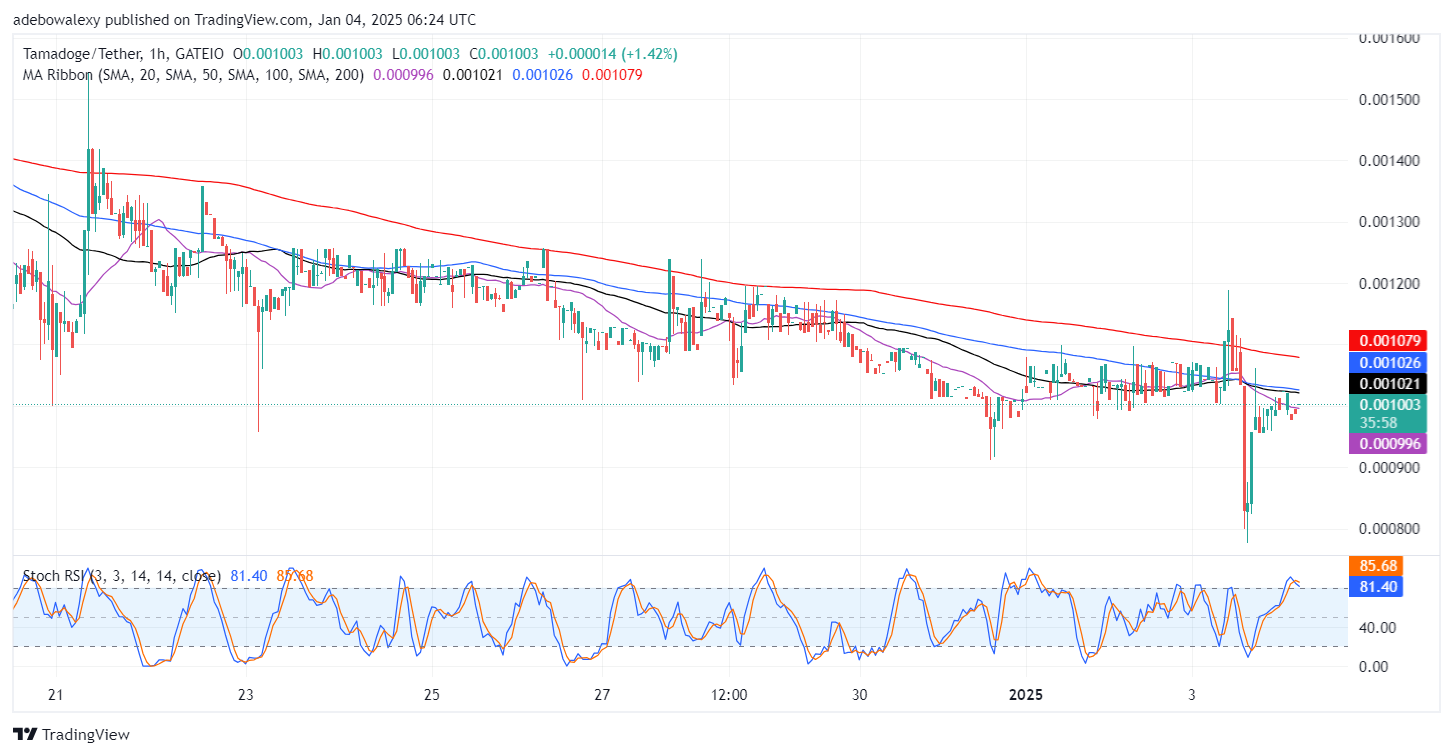Click the purple SMA 20 value 0.000996 in legend

coord(403,75)
